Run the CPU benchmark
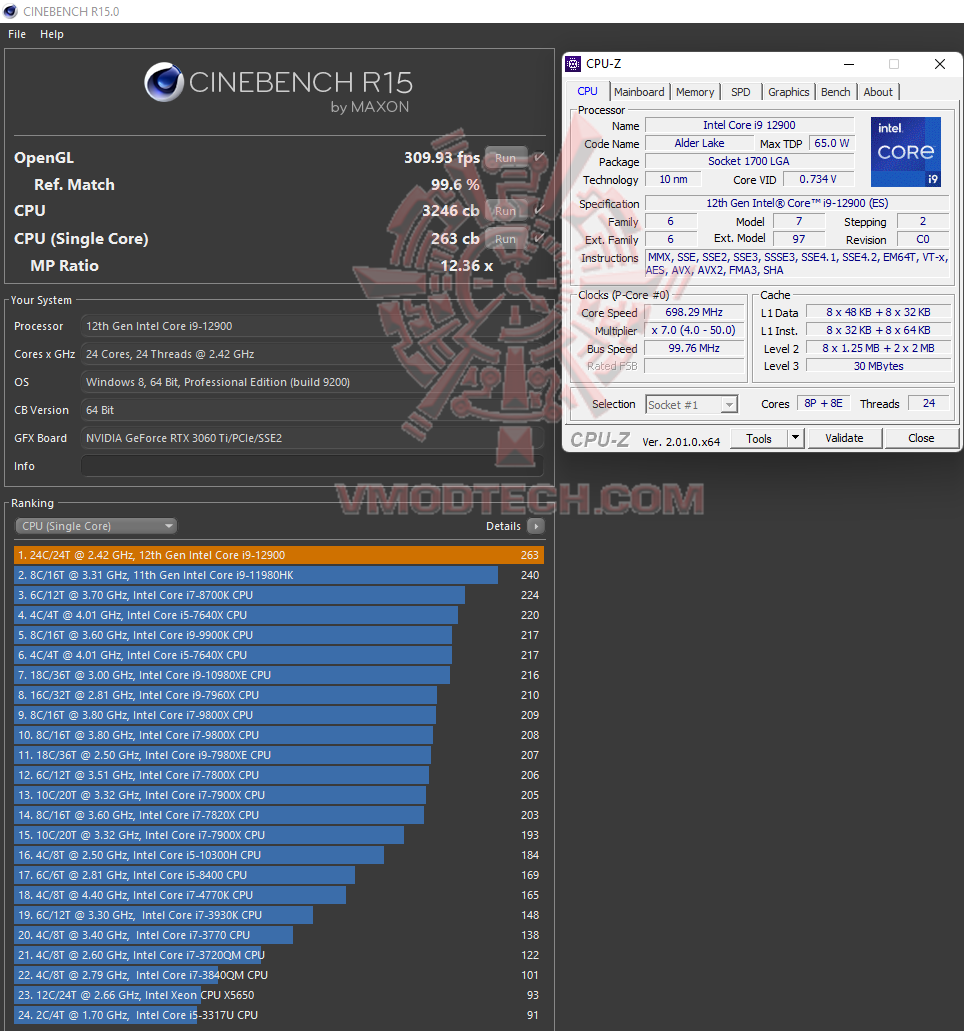This screenshot has height=1031, width=964. 505,210
